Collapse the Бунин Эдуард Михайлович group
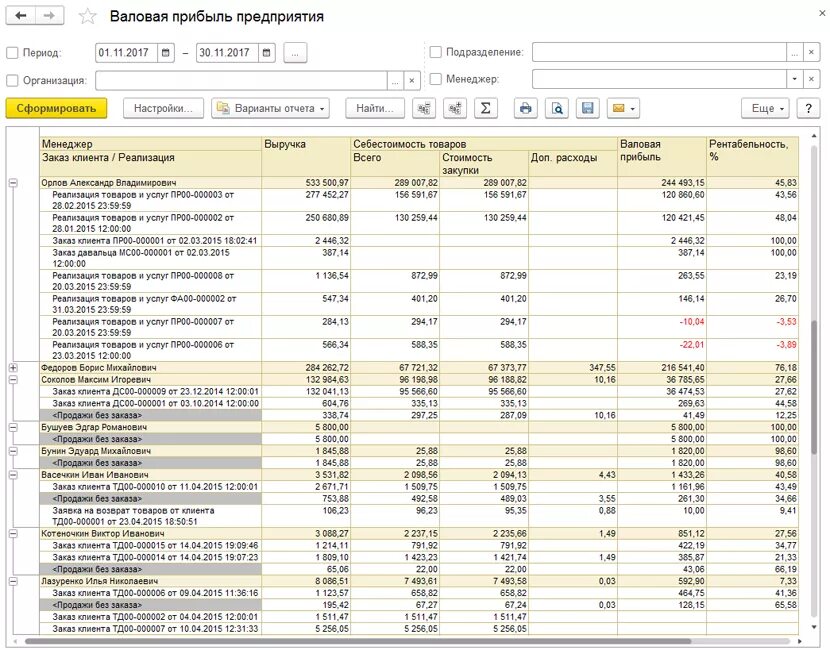The height and width of the screenshot is (650, 830). tap(13, 451)
